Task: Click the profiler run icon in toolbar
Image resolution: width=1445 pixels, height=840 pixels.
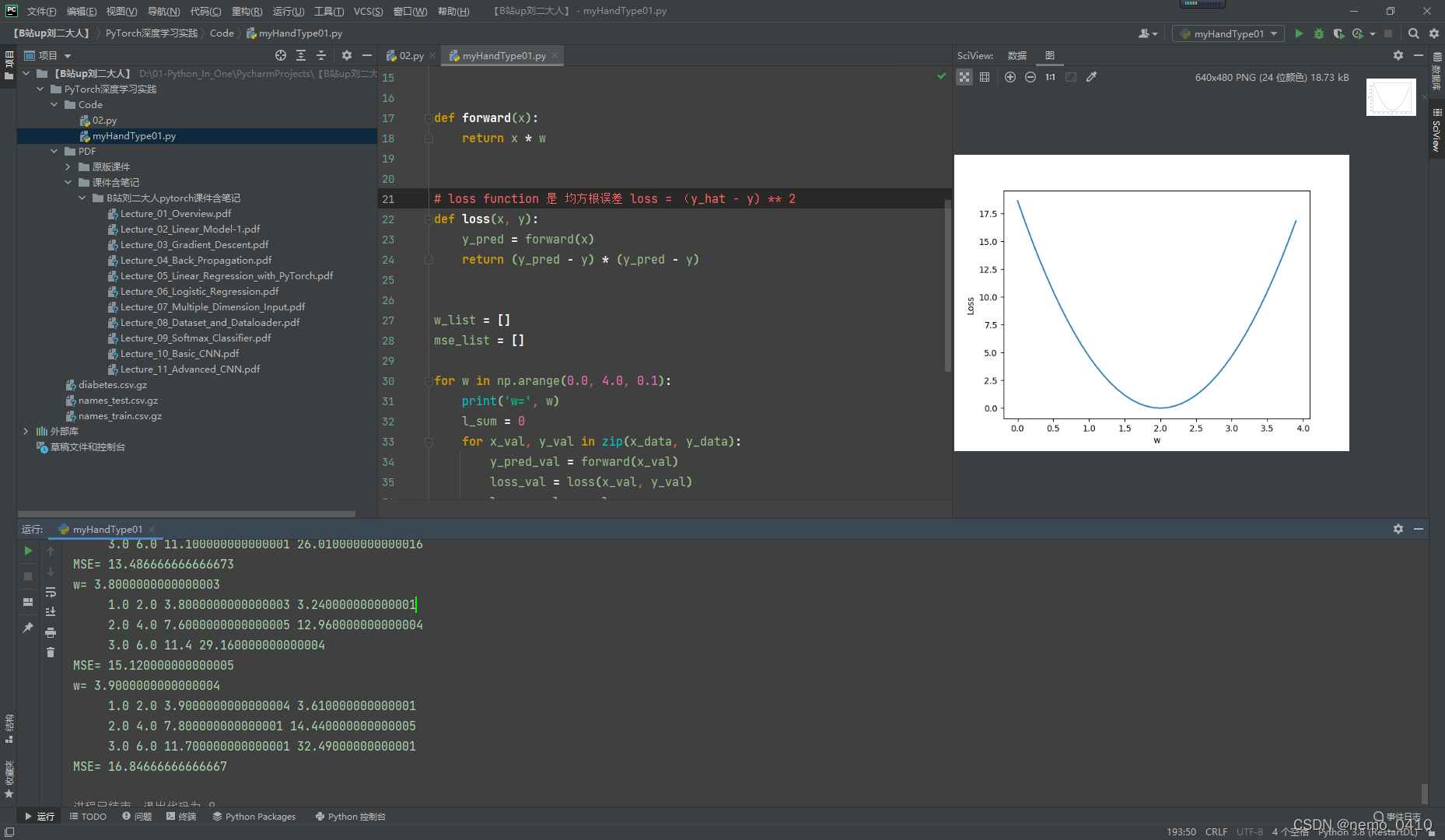Action: click(1358, 33)
